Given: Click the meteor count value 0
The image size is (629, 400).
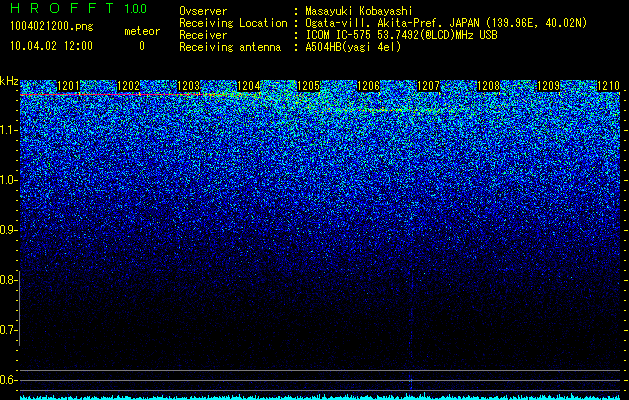Looking at the screenshot, I should [142, 46].
